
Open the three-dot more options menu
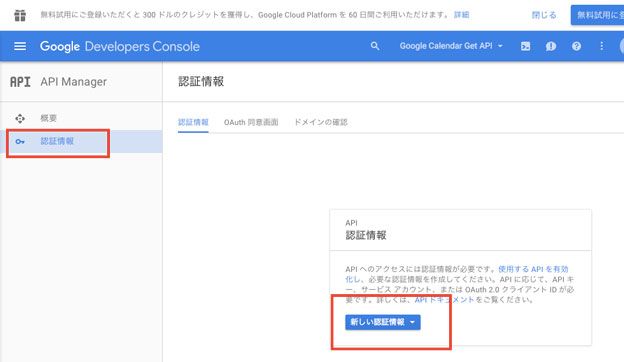click(x=602, y=46)
